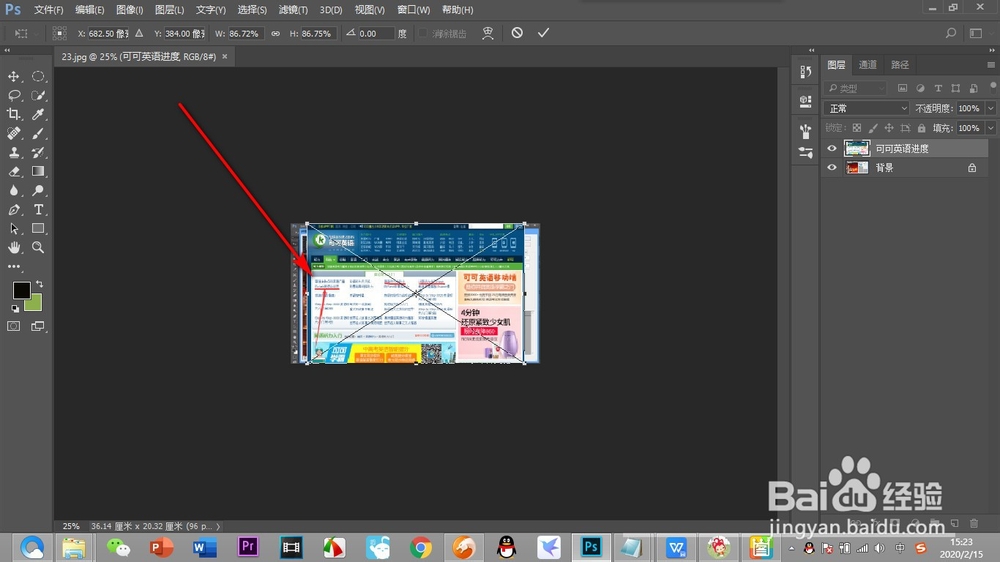Viewport: 1000px width, 562px height.
Task: Reset default foreground and background colors
Action: [x=15, y=309]
